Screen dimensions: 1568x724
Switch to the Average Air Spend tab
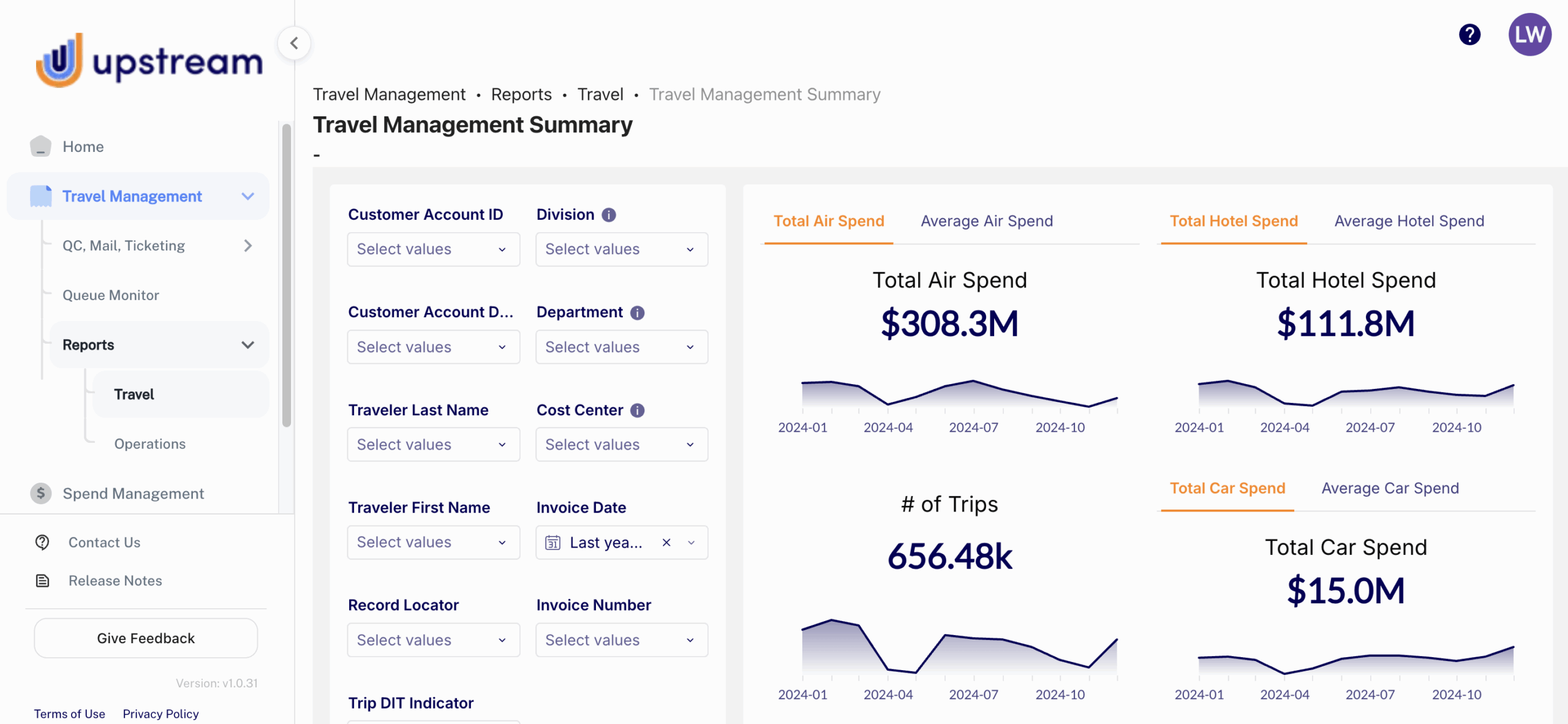986,221
